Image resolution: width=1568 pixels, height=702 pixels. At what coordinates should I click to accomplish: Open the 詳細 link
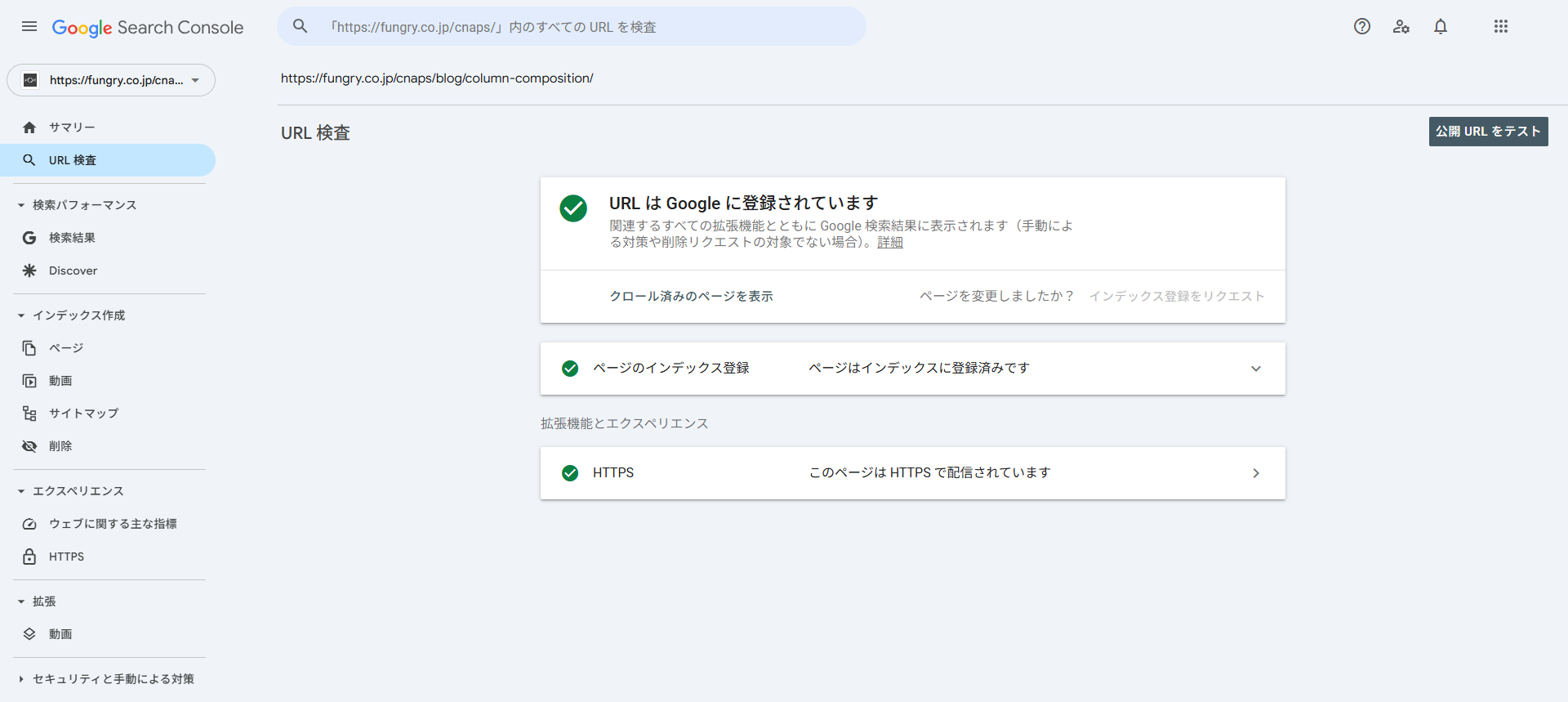(x=890, y=242)
